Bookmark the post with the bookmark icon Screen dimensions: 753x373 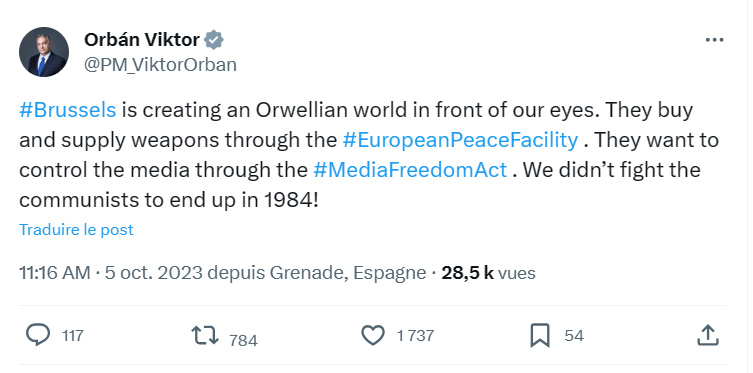[x=540, y=335]
